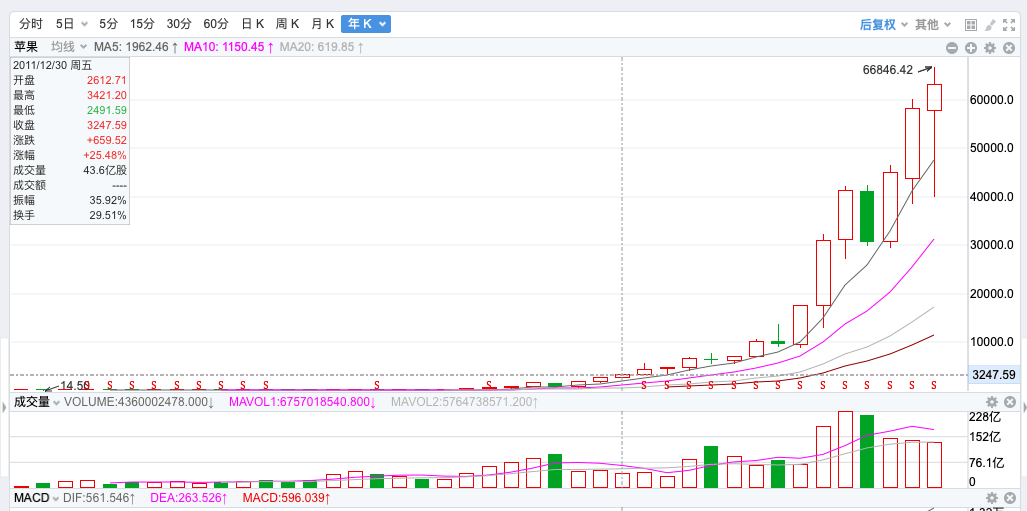This screenshot has width=1027, height=511.
Task: Toggle the MA10 moving average line
Action: 228,47
